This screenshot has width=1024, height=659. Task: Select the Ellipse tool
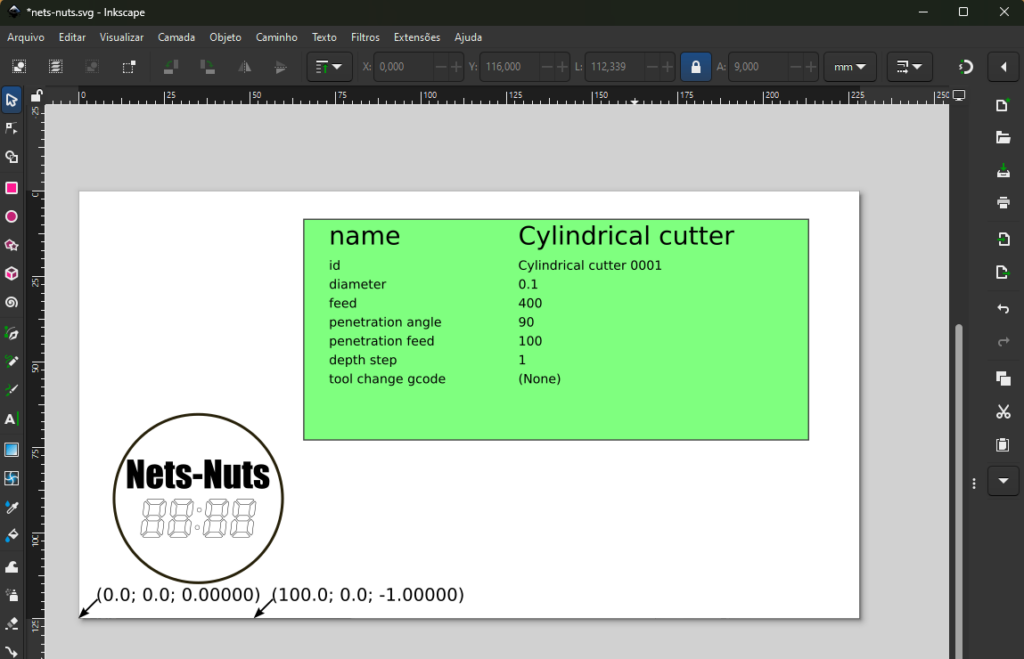coord(12,217)
